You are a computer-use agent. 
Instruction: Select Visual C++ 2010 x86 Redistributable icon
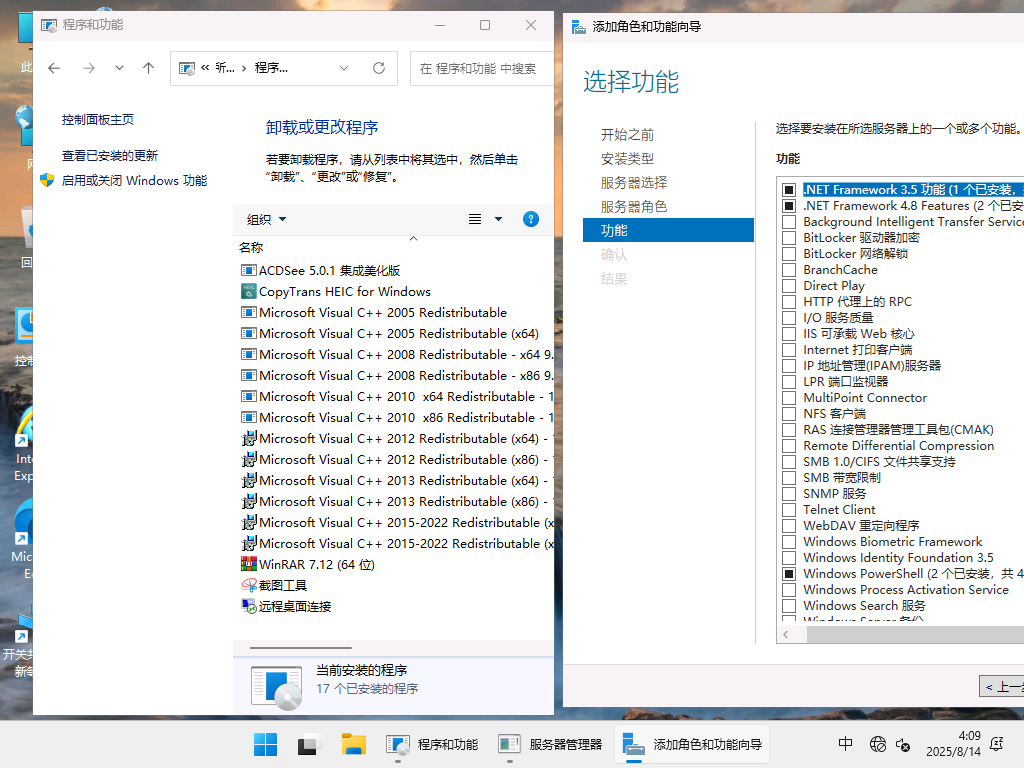[x=248, y=417]
